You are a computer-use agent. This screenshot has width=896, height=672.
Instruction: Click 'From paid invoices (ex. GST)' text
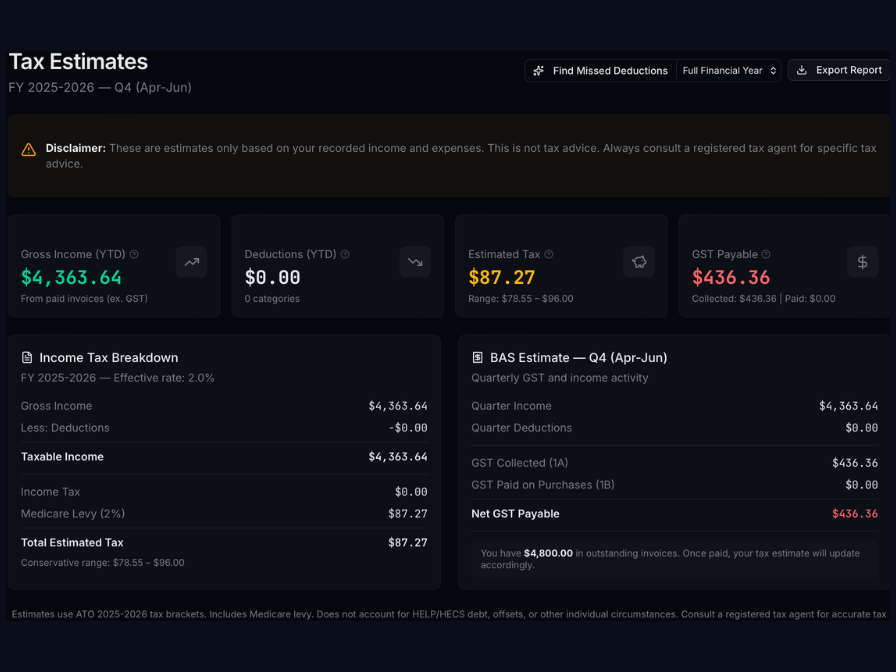click(84, 299)
